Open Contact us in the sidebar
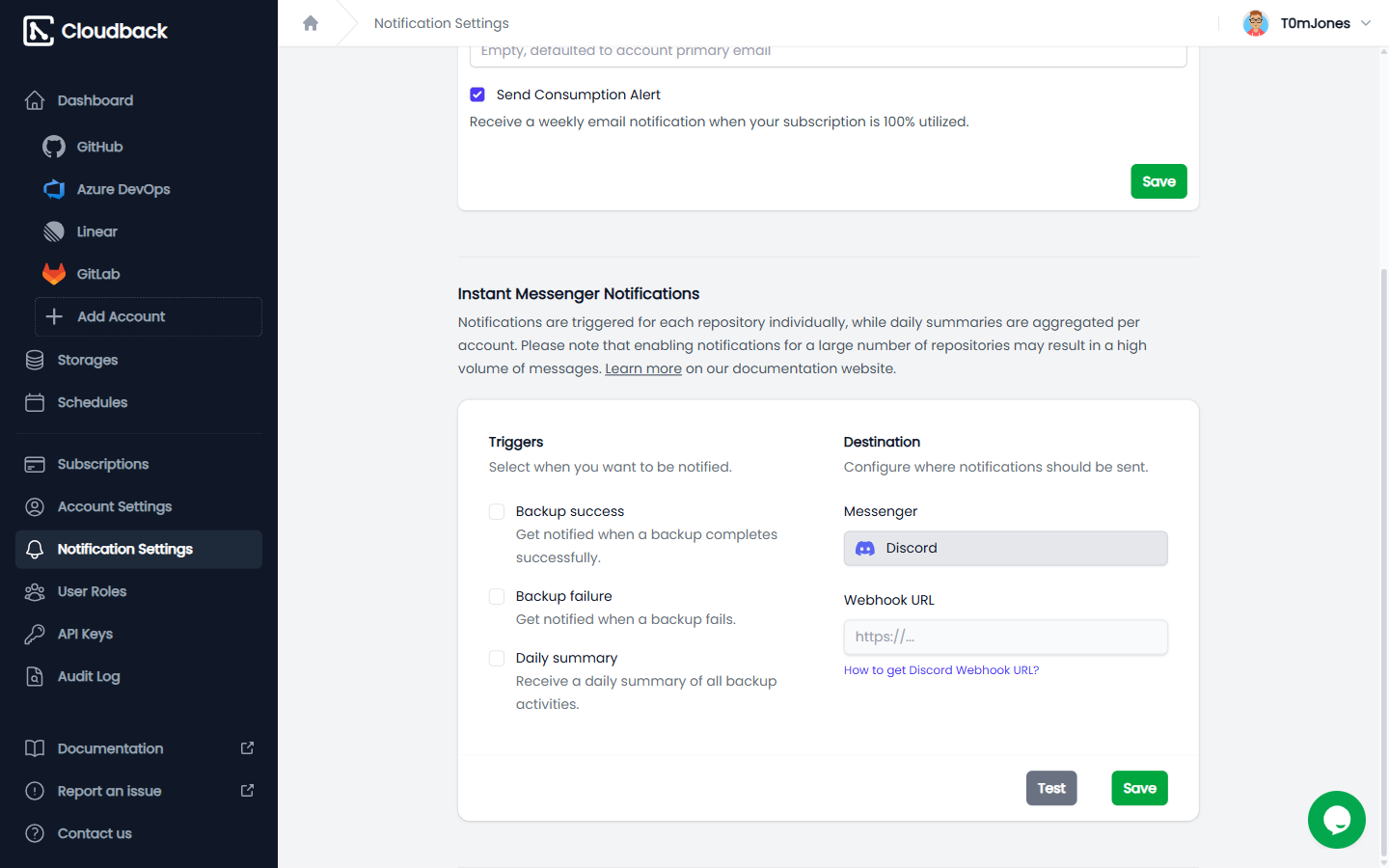The image size is (1389, 868). [139, 833]
